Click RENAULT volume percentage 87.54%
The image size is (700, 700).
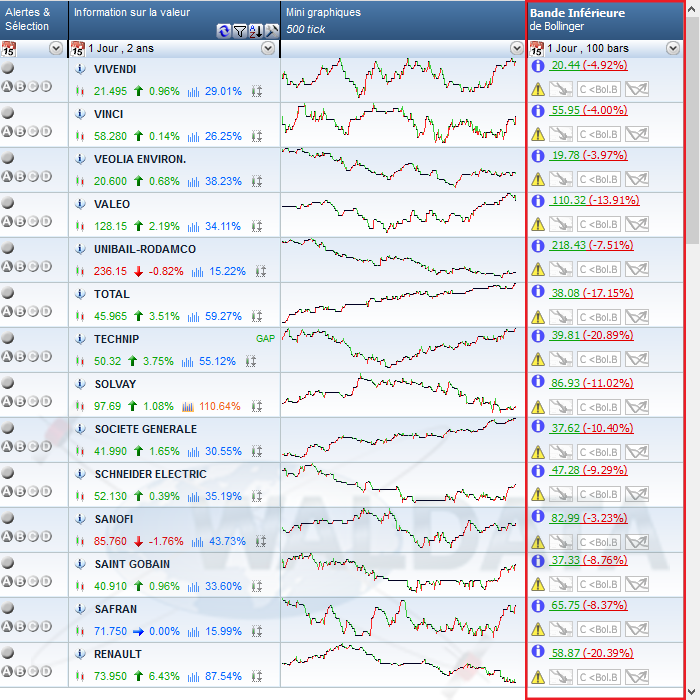223,676
